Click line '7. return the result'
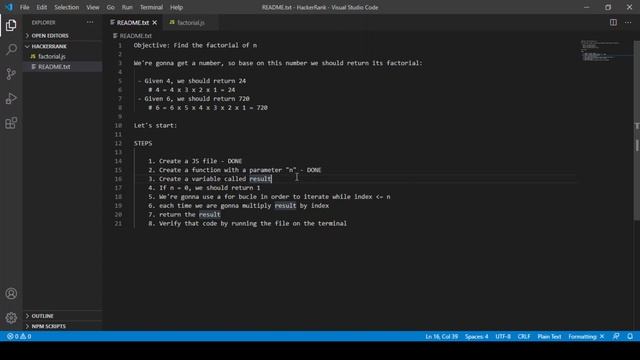 (x=184, y=214)
